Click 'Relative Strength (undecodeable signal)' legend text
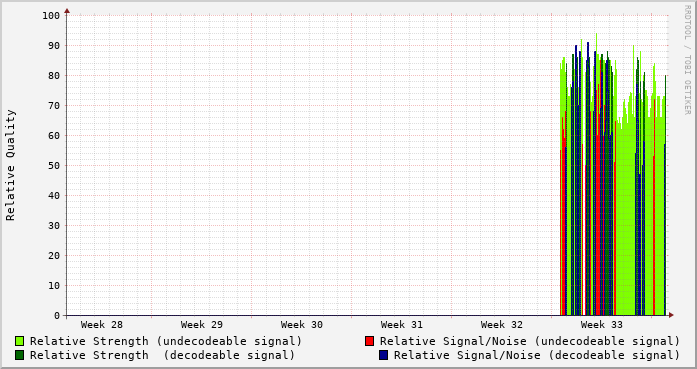 (x=166, y=341)
